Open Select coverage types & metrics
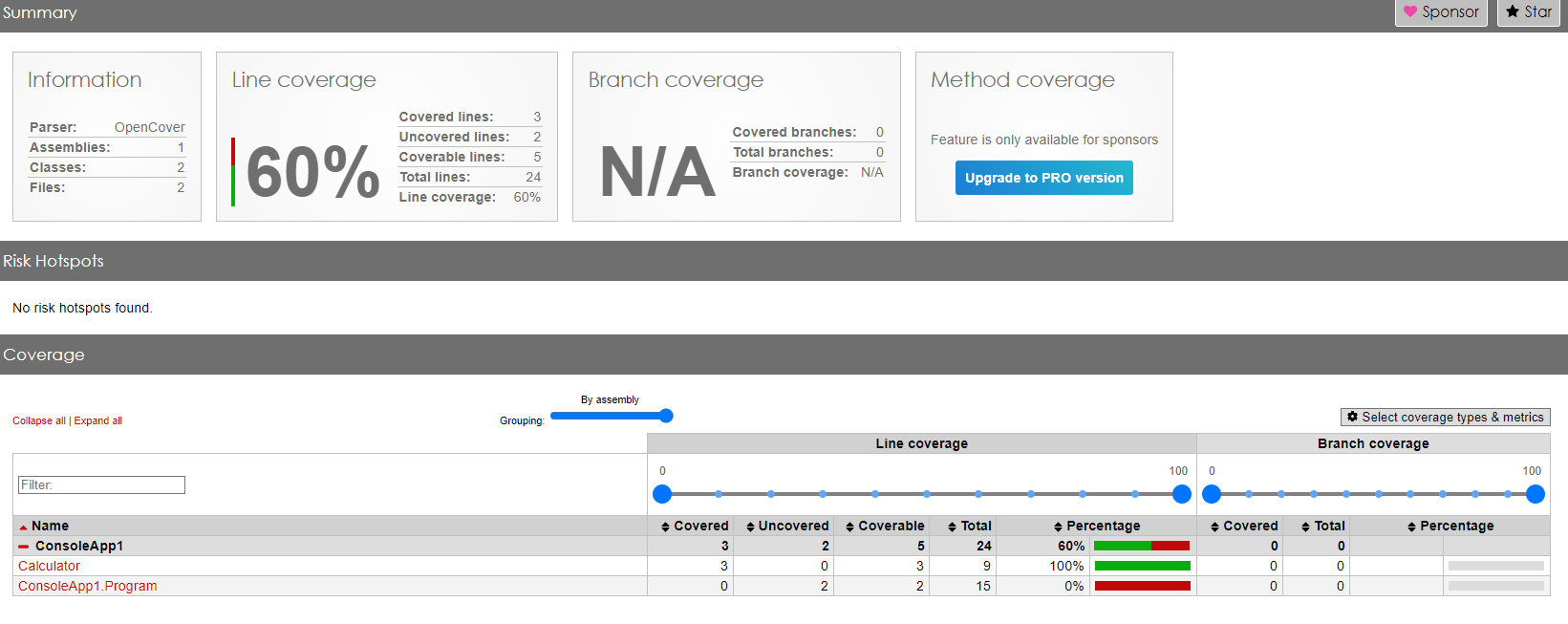 [x=1445, y=417]
